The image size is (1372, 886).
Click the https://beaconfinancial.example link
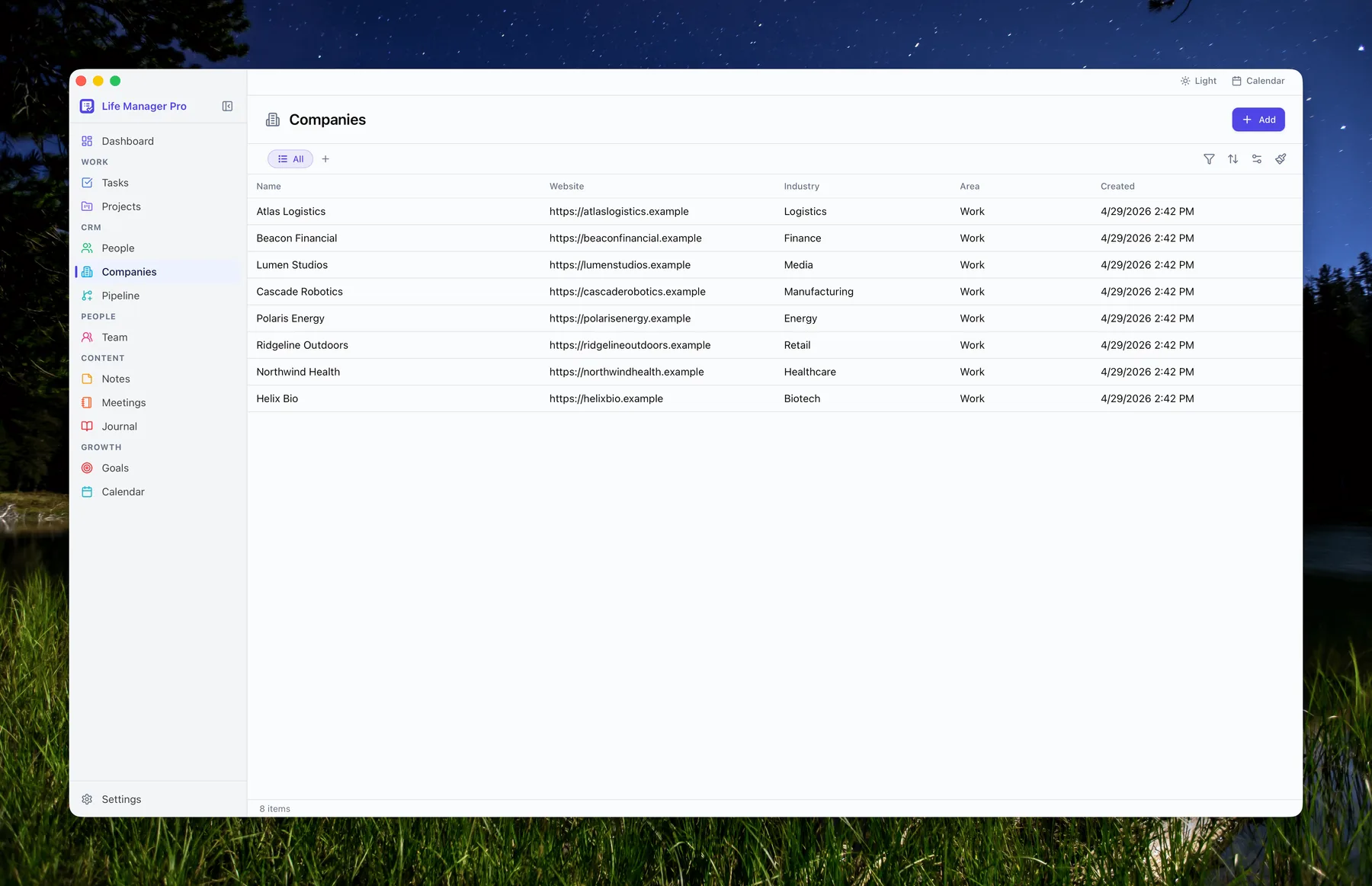click(x=625, y=238)
